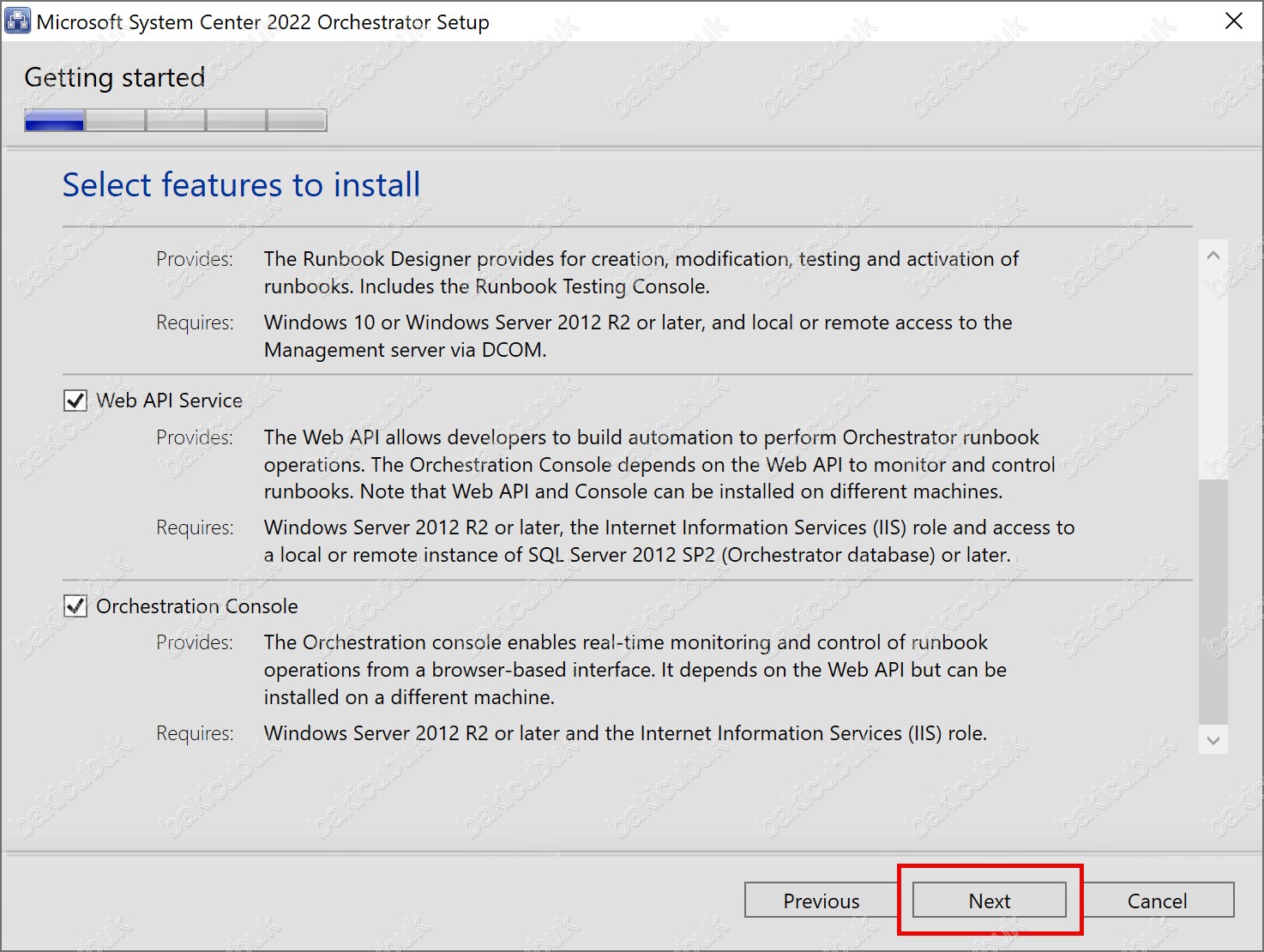Viewport: 1264px width, 952px height.
Task: Click the Runbook Designer 'Provides:' label
Action: [195, 259]
